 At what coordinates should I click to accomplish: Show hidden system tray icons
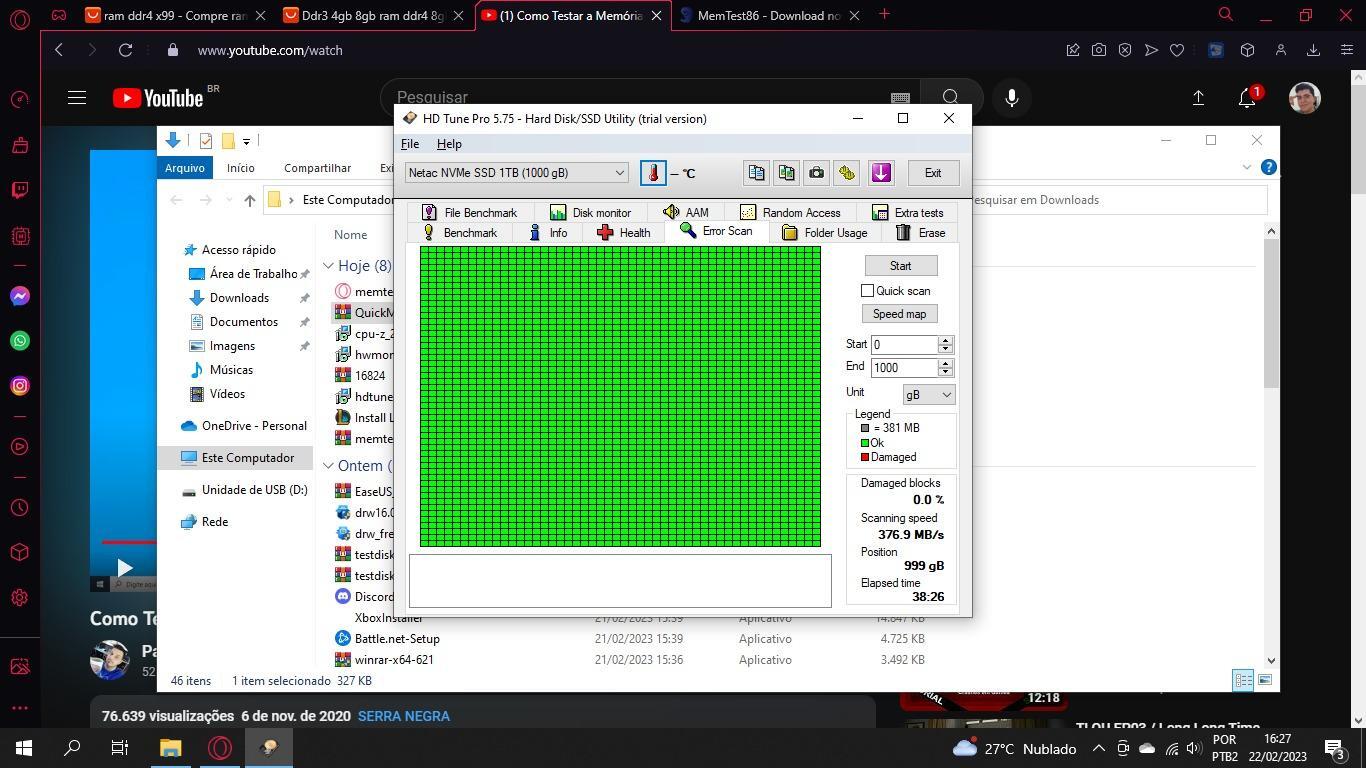(x=1098, y=748)
